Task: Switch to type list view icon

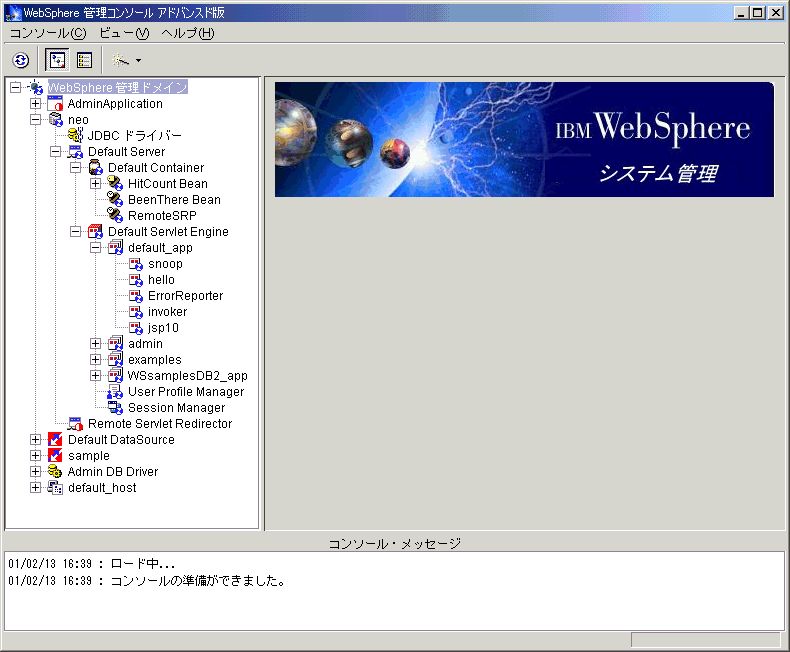Action: (x=84, y=60)
